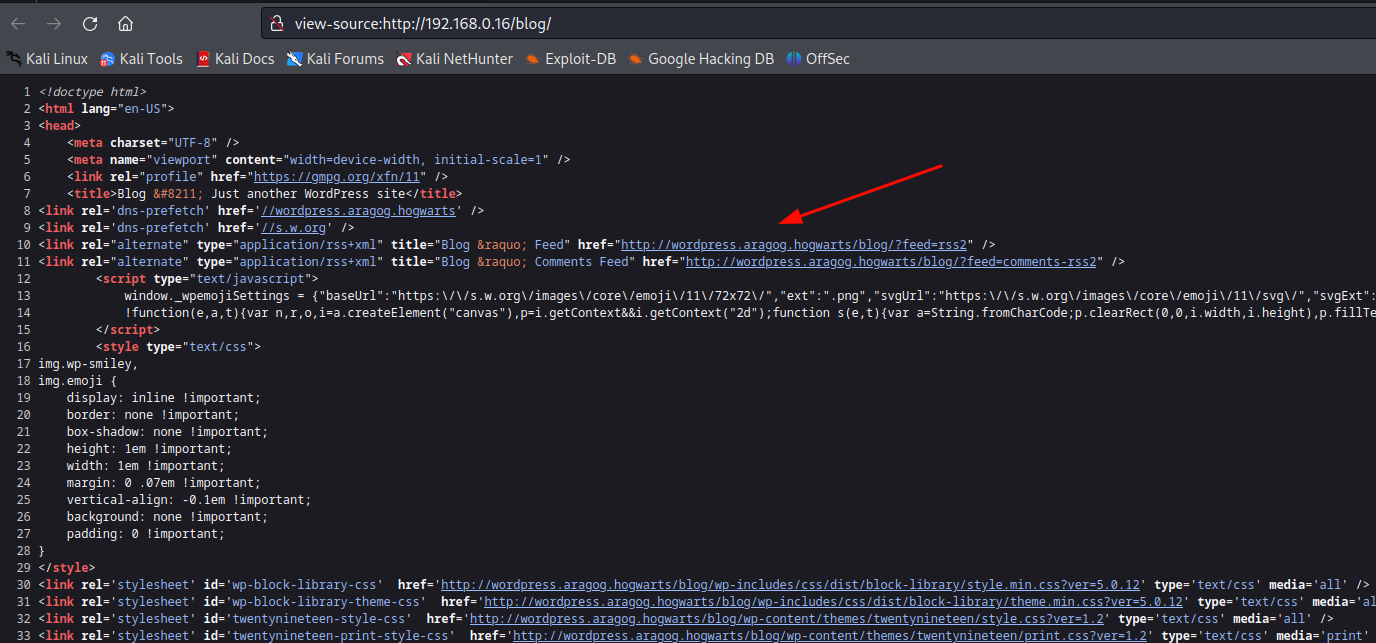
Task: Open the //wordpress.aragog.hogwarts dns-prefetch link
Action: pos(360,210)
